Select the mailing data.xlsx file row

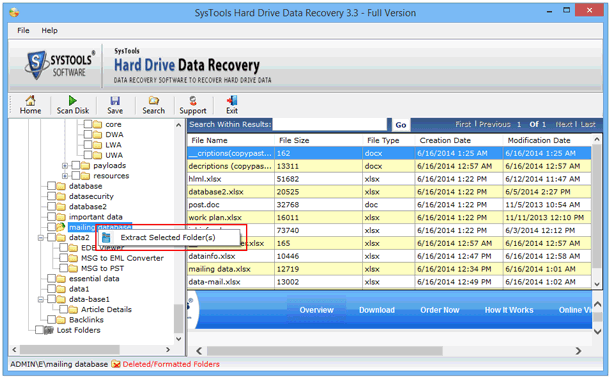coord(389,269)
